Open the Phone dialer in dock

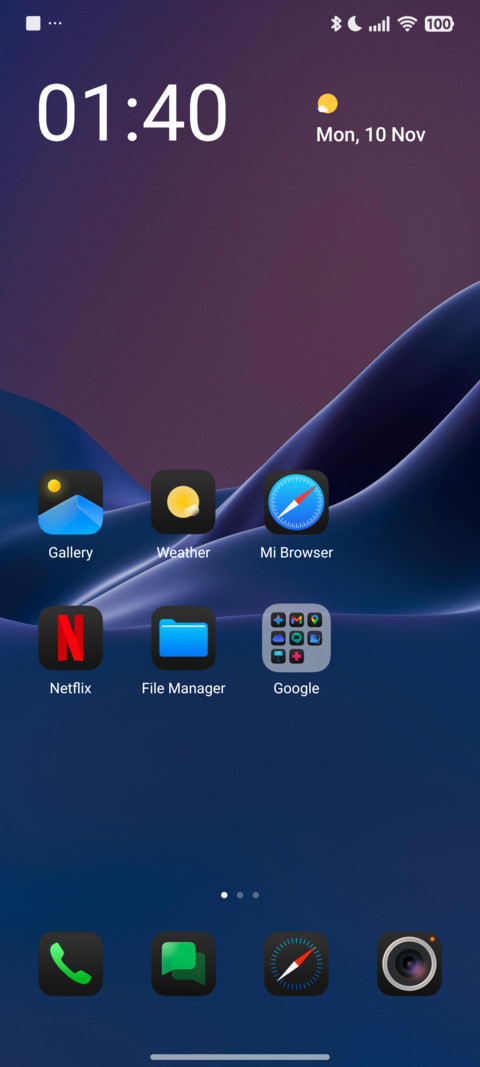point(70,964)
